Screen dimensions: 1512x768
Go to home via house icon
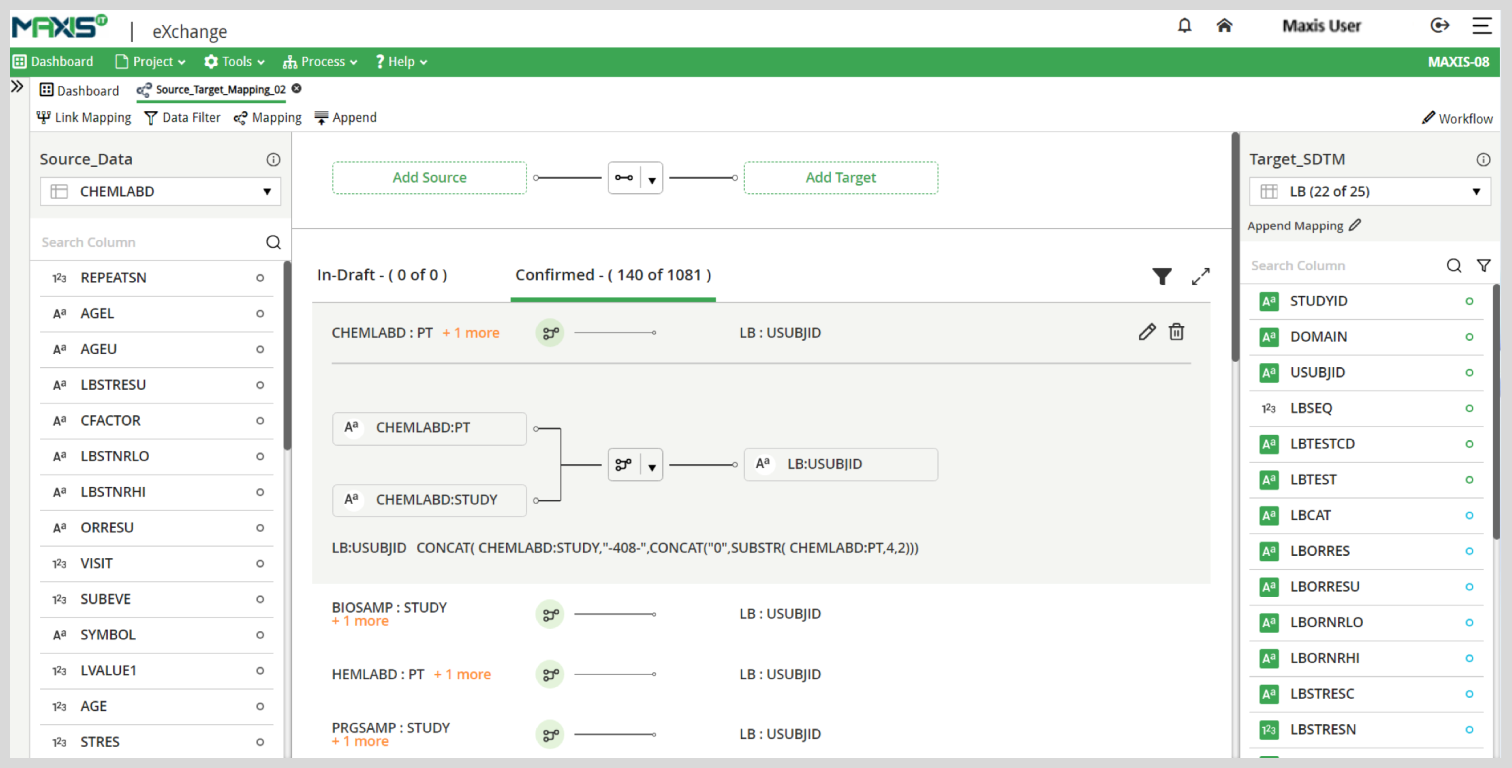pos(1224,26)
